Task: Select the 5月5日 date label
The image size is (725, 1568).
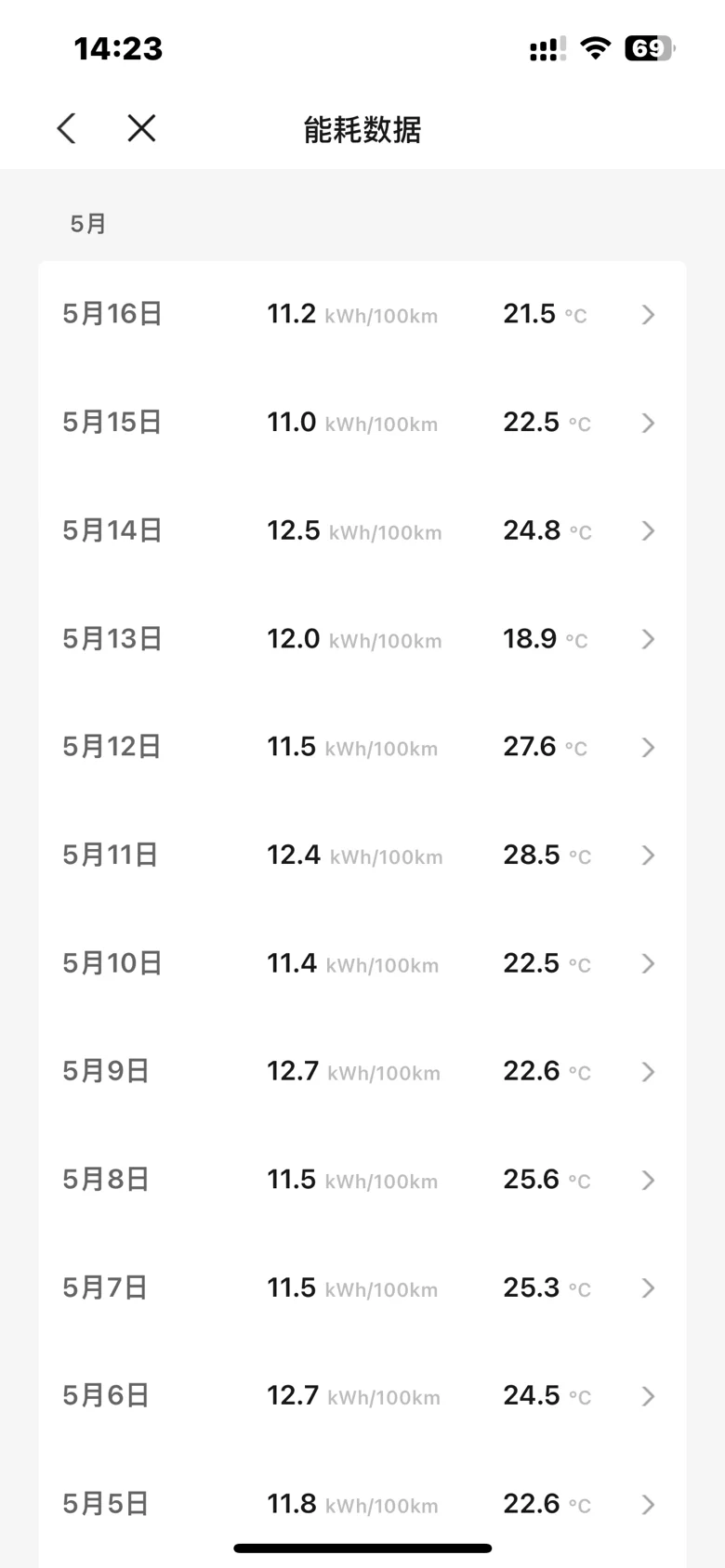Action: pos(106,1504)
